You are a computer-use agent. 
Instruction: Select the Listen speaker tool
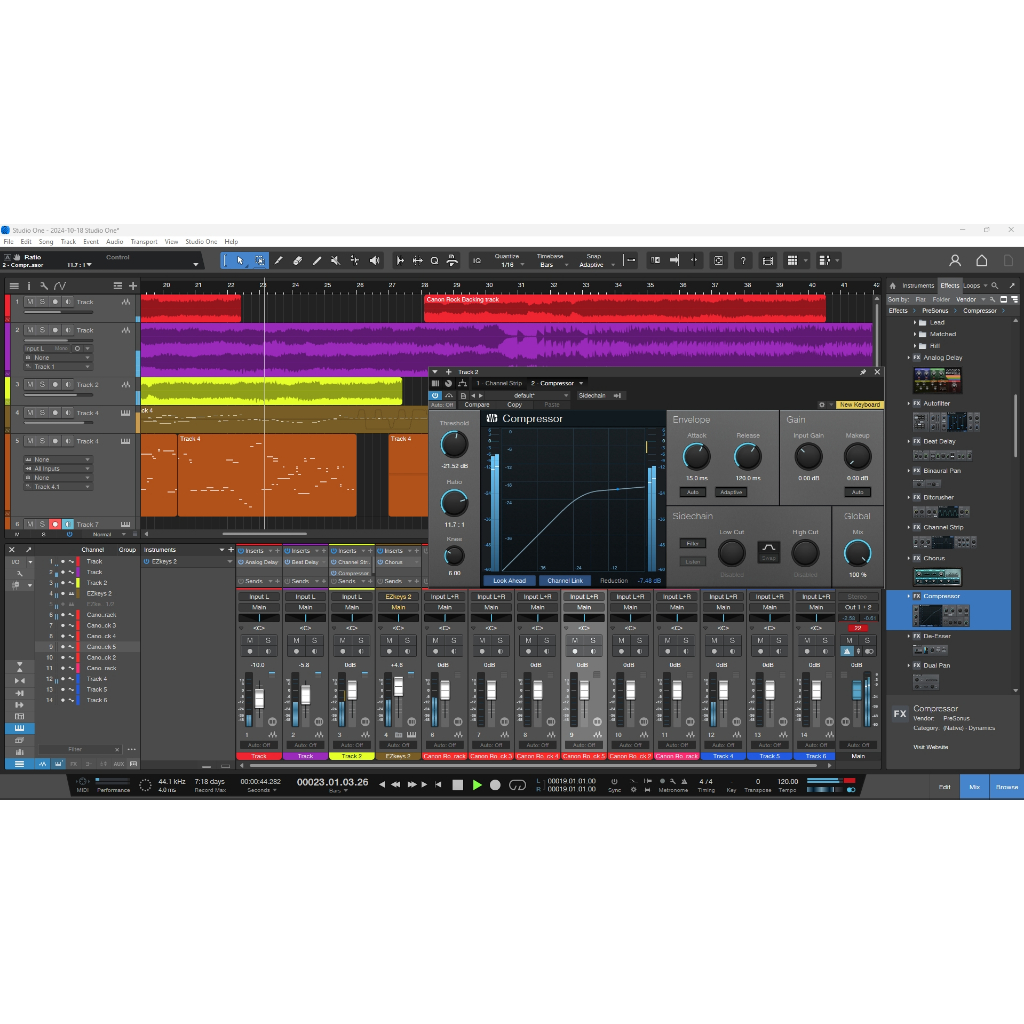[375, 261]
